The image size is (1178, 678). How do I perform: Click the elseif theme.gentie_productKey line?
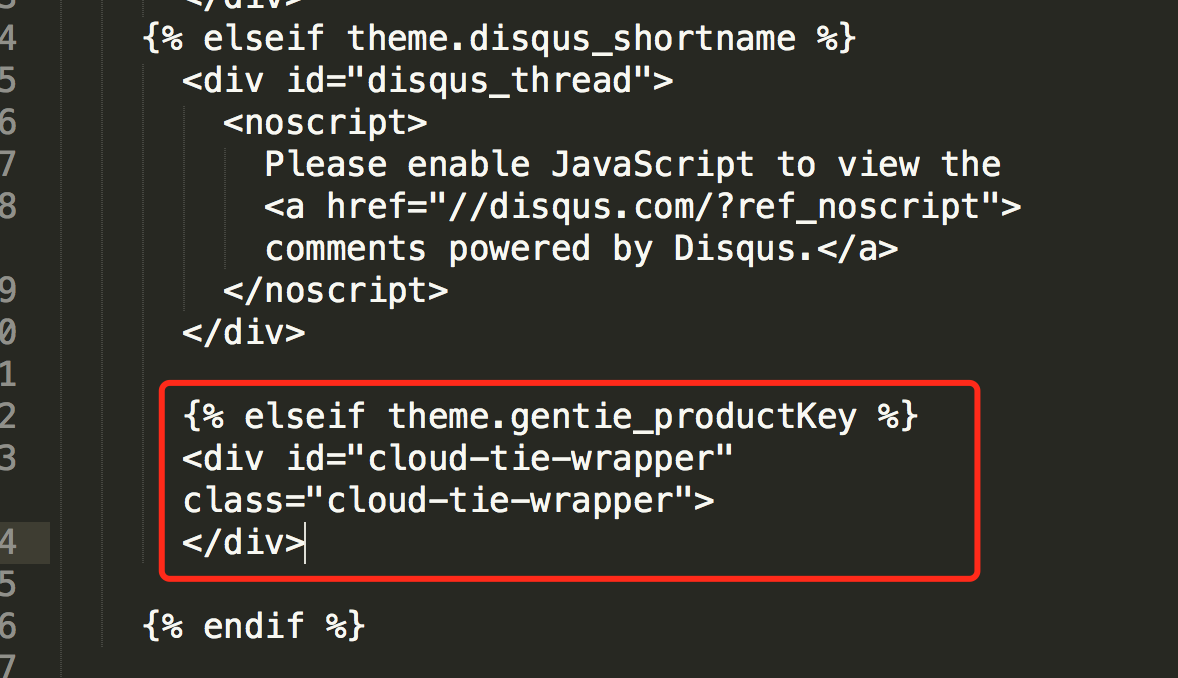pyautogui.click(x=551, y=416)
